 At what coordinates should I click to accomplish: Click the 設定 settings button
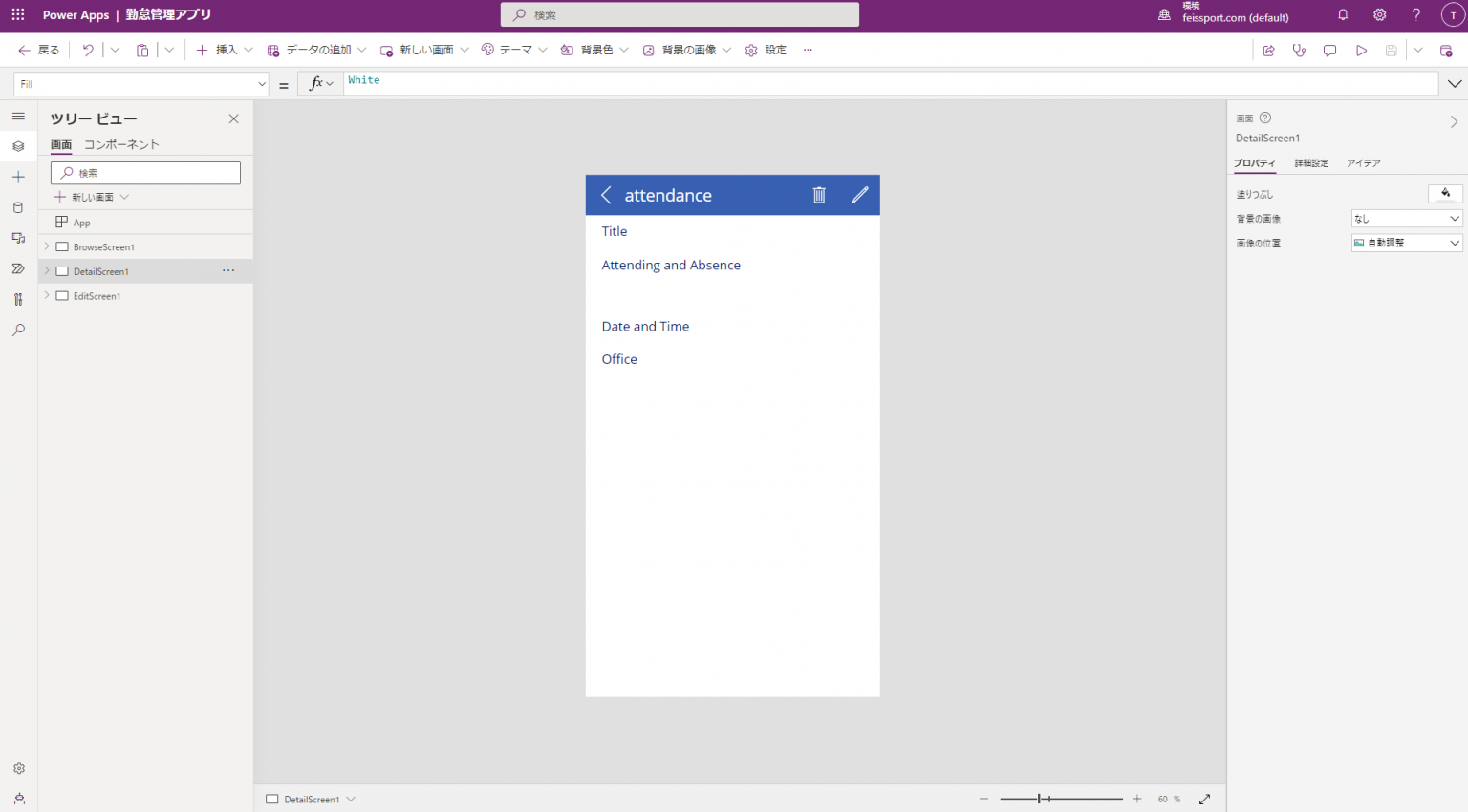tap(766, 51)
